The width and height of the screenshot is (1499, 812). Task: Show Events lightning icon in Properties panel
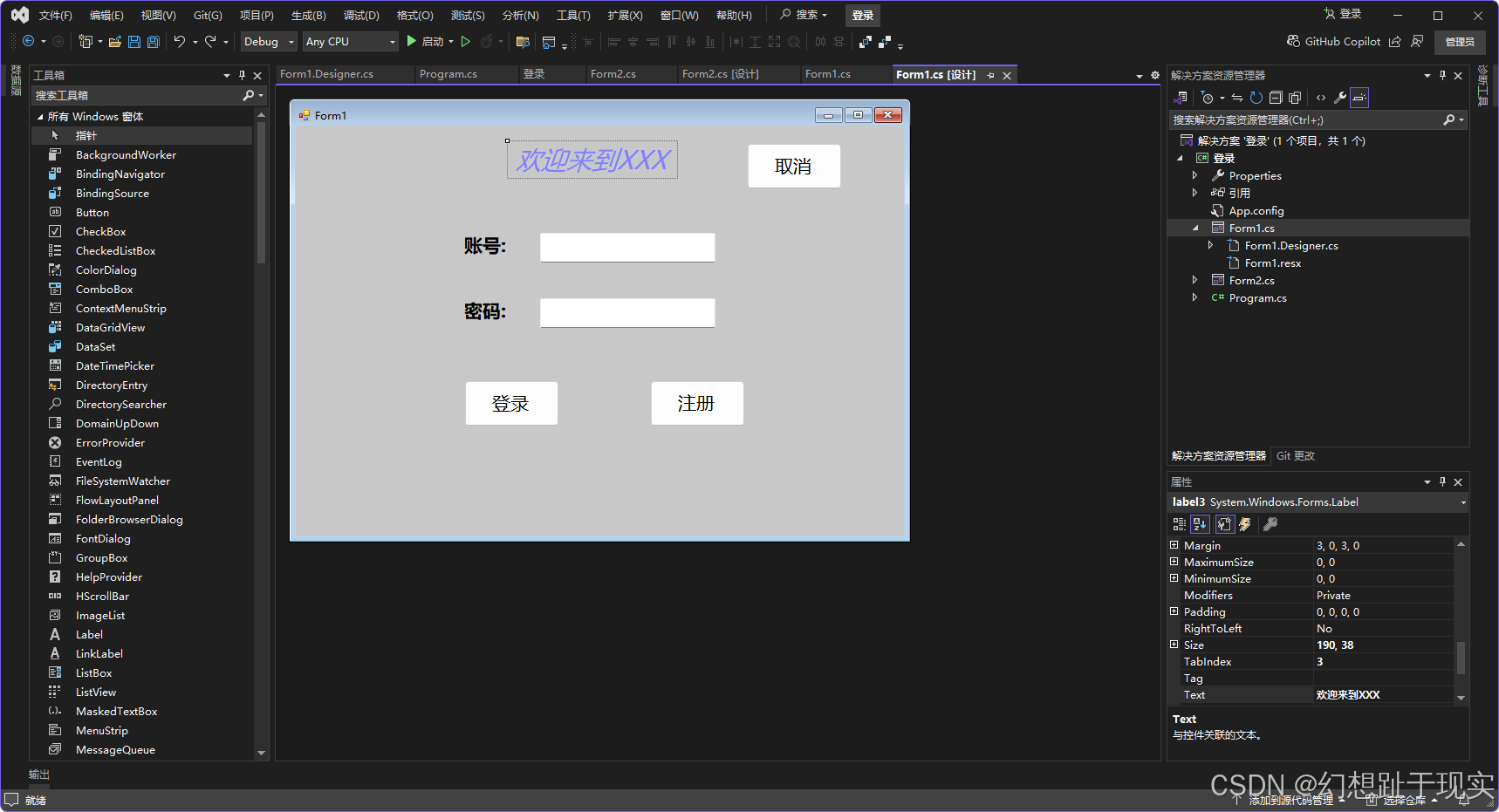click(x=1245, y=524)
